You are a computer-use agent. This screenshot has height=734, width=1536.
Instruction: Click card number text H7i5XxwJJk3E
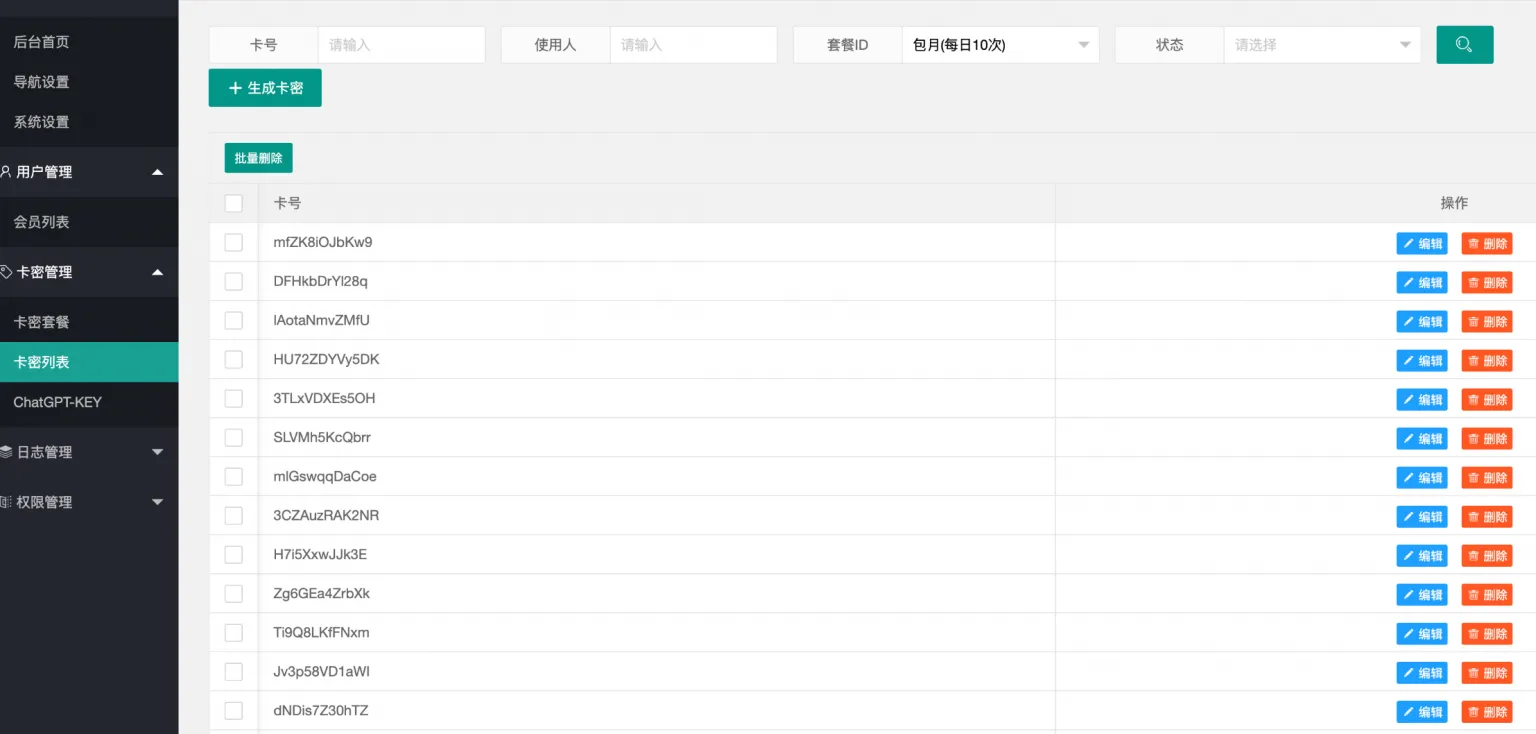[x=320, y=554]
